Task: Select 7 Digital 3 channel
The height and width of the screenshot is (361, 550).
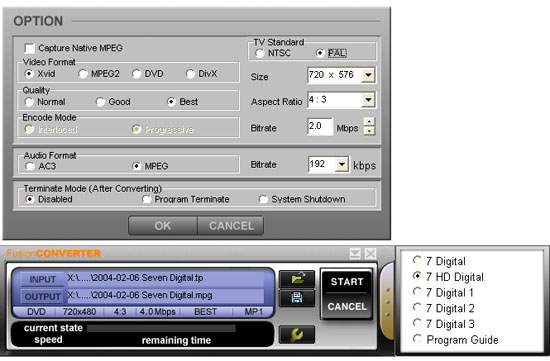Action: tap(417, 323)
